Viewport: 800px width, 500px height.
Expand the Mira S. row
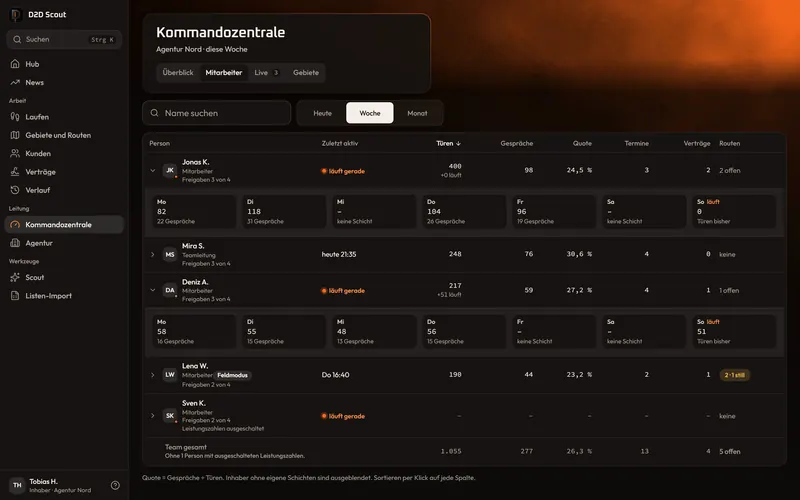pyautogui.click(x=153, y=254)
